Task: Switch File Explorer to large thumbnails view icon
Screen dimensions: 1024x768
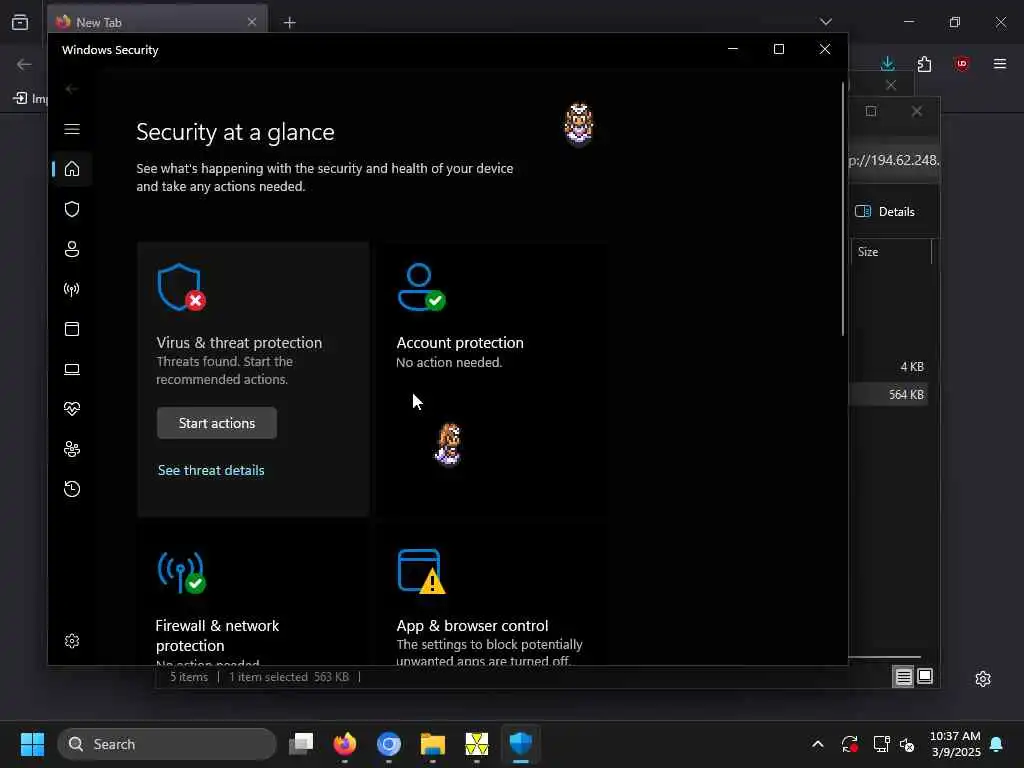Action: click(x=925, y=677)
